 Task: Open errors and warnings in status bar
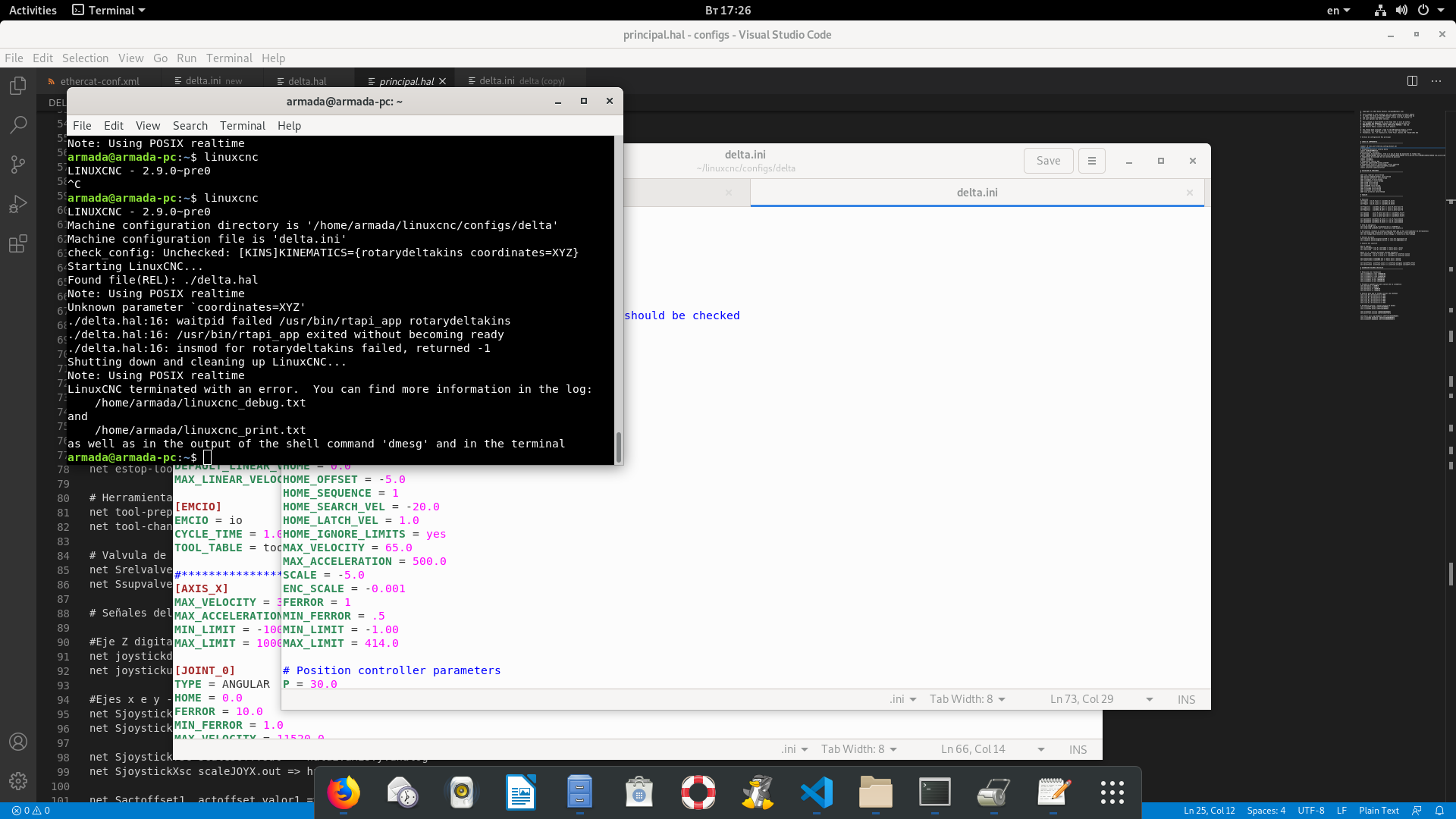click(31, 811)
